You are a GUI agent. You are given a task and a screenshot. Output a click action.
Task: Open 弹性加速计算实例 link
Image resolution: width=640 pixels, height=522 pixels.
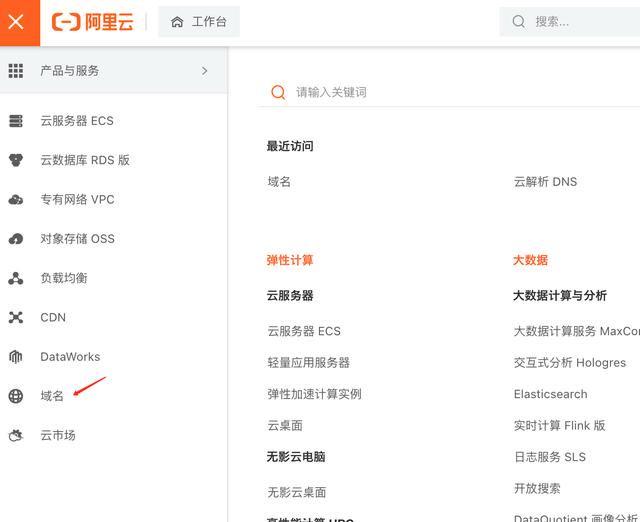point(314,394)
